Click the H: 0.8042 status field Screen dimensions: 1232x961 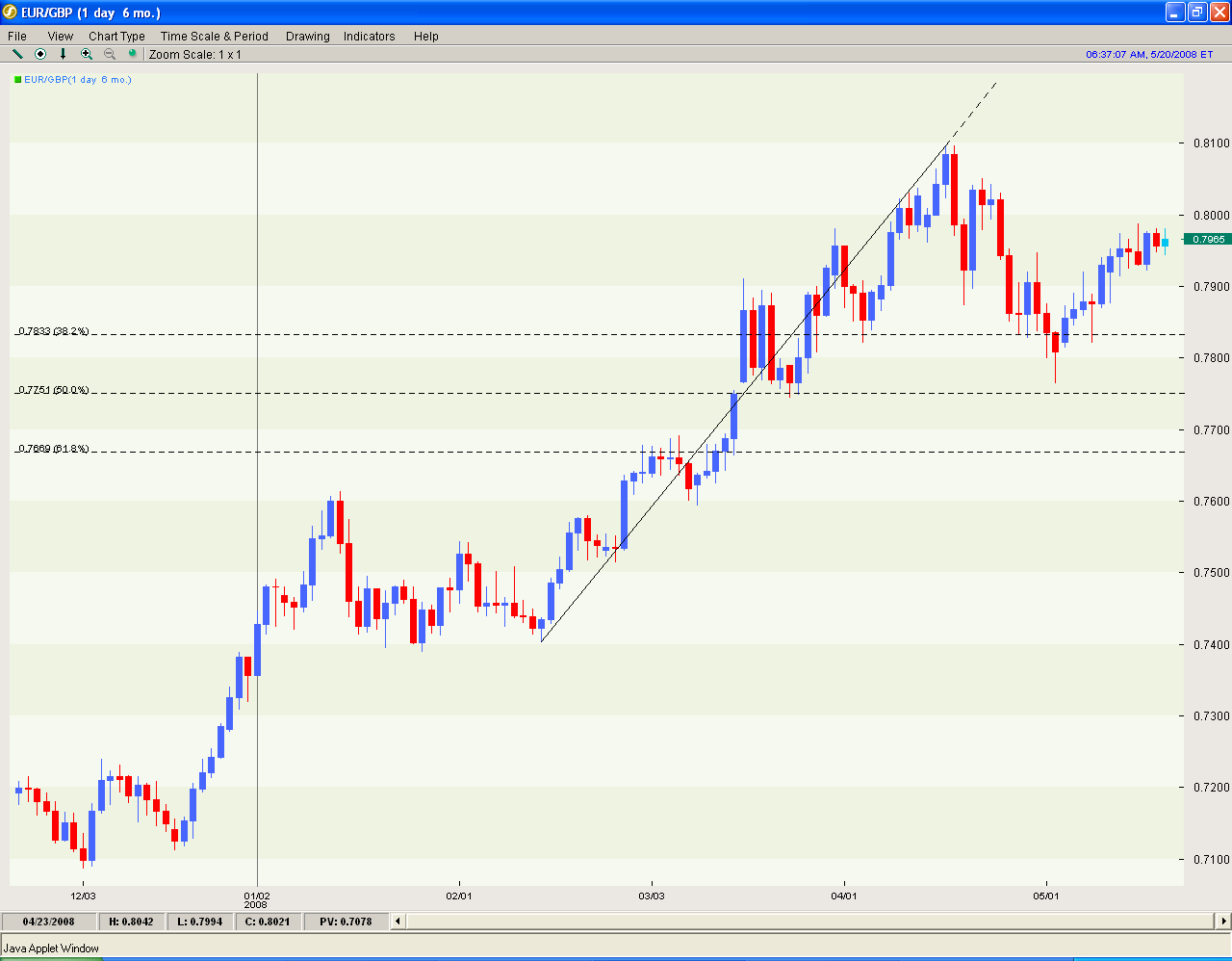click(x=131, y=922)
